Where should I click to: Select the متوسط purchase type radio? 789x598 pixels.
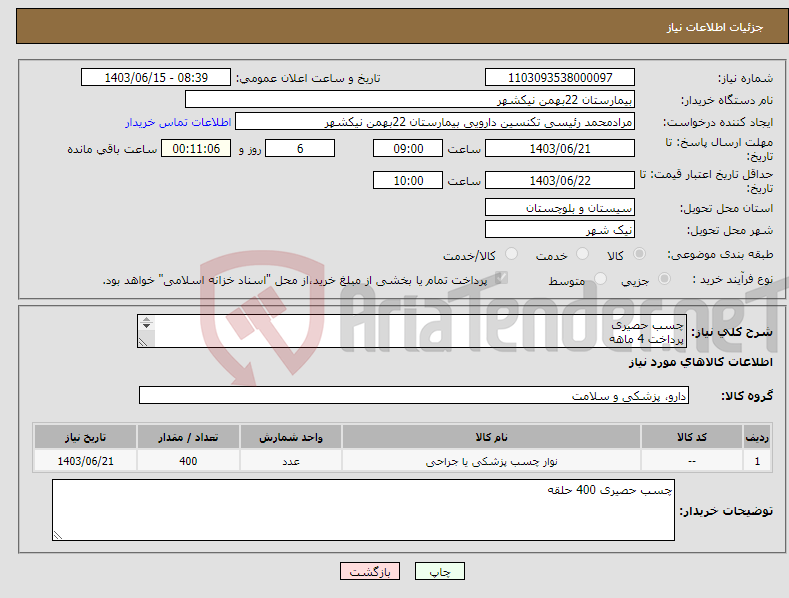pyautogui.click(x=600, y=278)
